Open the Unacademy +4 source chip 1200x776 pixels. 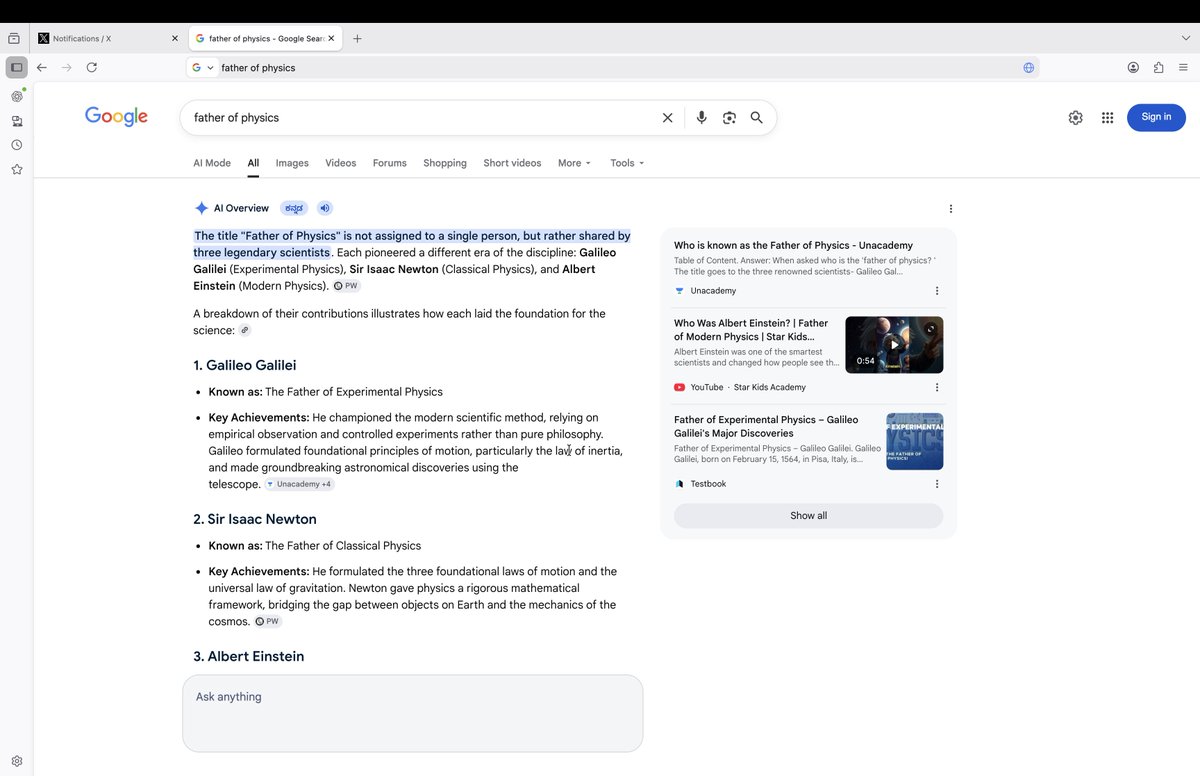click(299, 484)
